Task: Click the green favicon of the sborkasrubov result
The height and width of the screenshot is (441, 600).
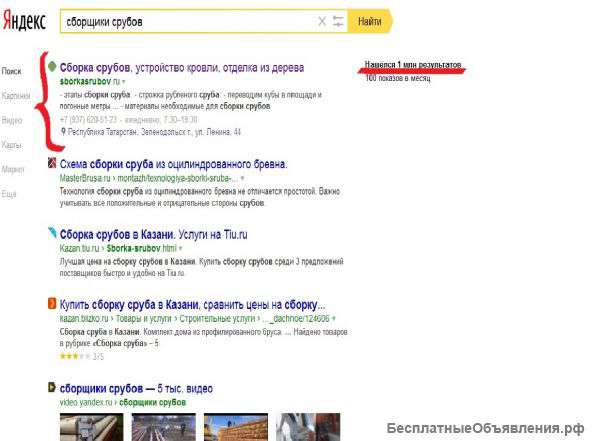Action: [52, 67]
